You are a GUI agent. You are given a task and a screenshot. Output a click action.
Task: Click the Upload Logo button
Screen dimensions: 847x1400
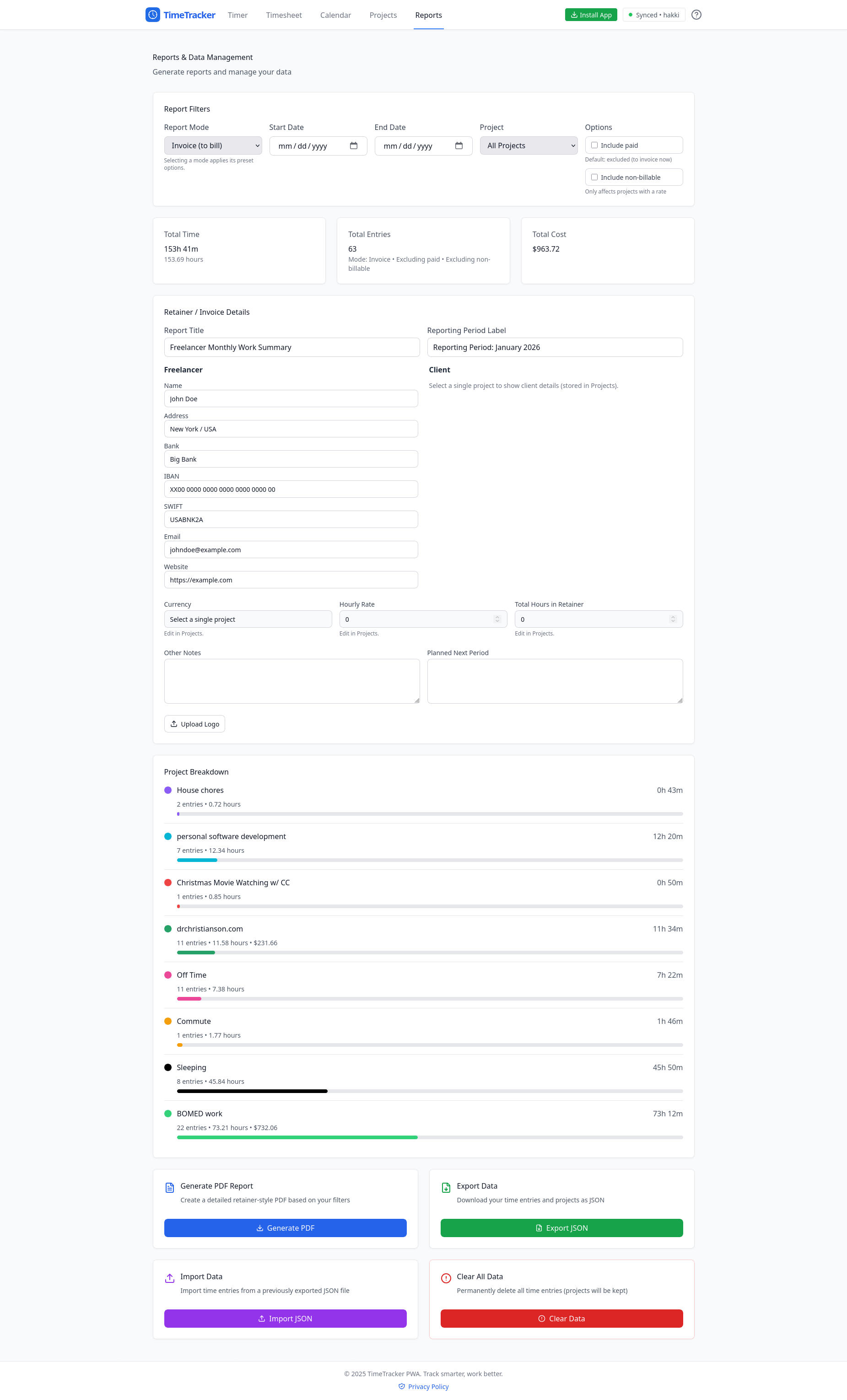click(x=194, y=723)
